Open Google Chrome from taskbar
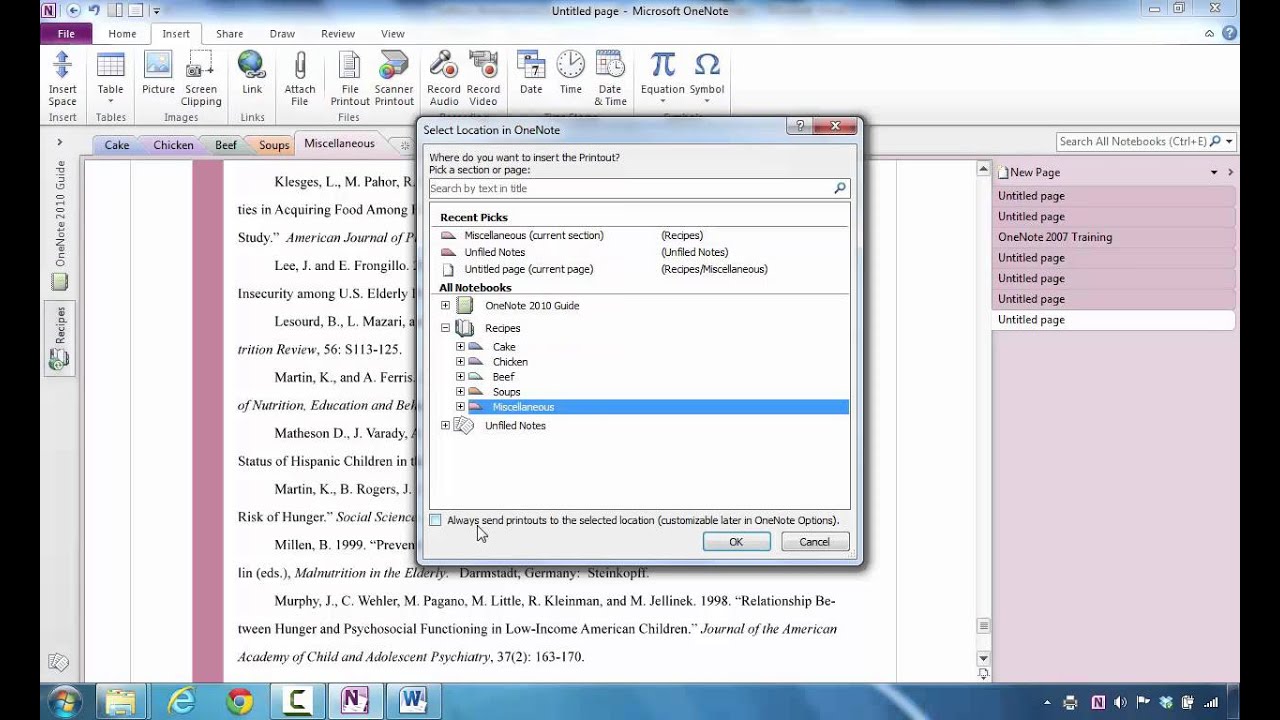 [240, 701]
